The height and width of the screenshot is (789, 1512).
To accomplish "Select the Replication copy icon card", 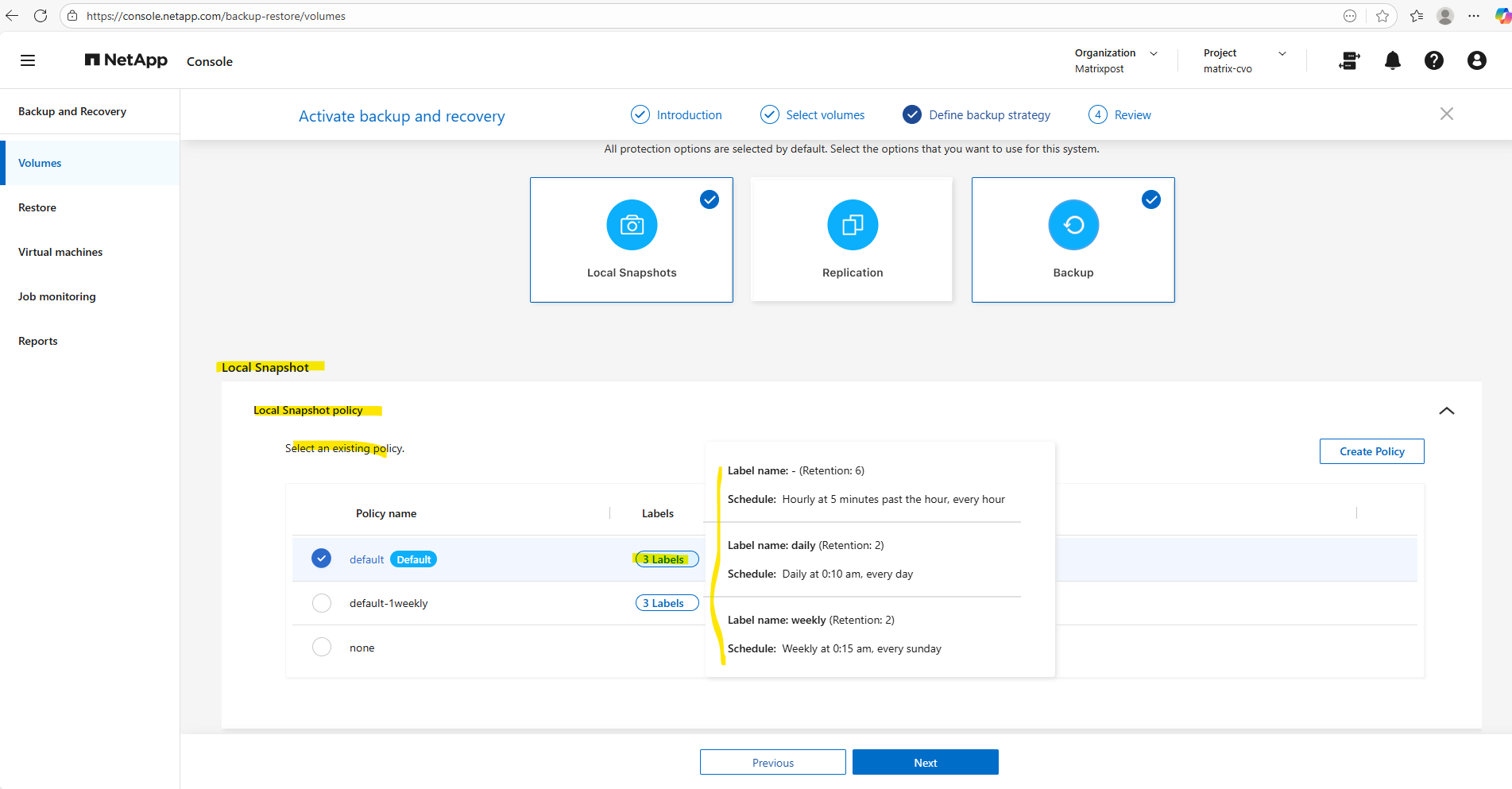I will 852,225.
